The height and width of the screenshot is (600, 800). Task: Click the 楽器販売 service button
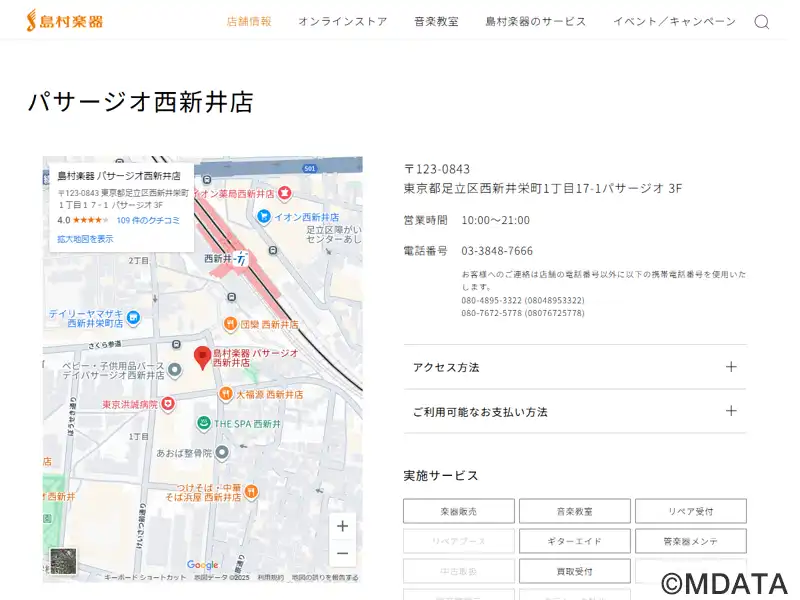[x=459, y=511]
